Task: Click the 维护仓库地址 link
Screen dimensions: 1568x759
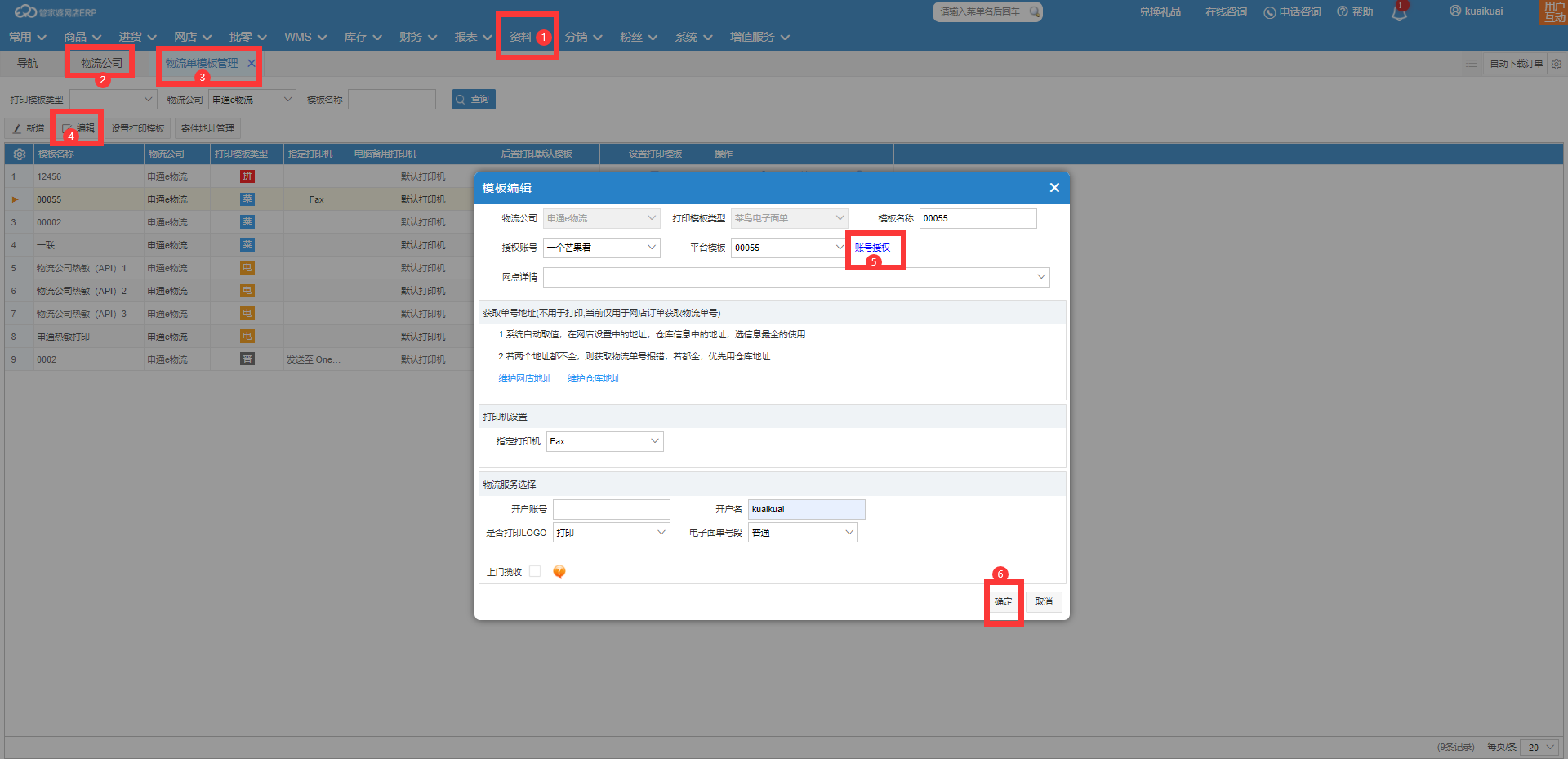Action: pyautogui.click(x=594, y=378)
